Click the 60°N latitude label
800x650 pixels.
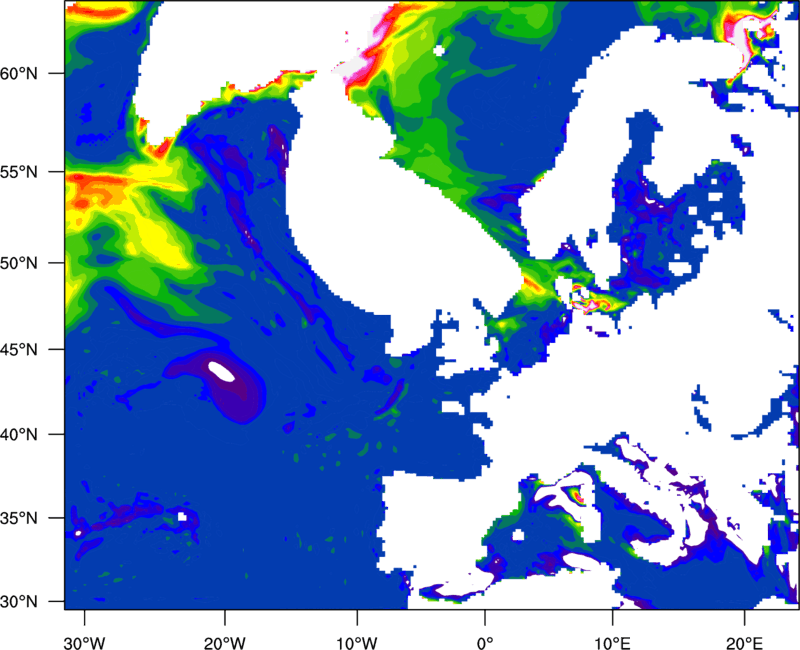19,73
